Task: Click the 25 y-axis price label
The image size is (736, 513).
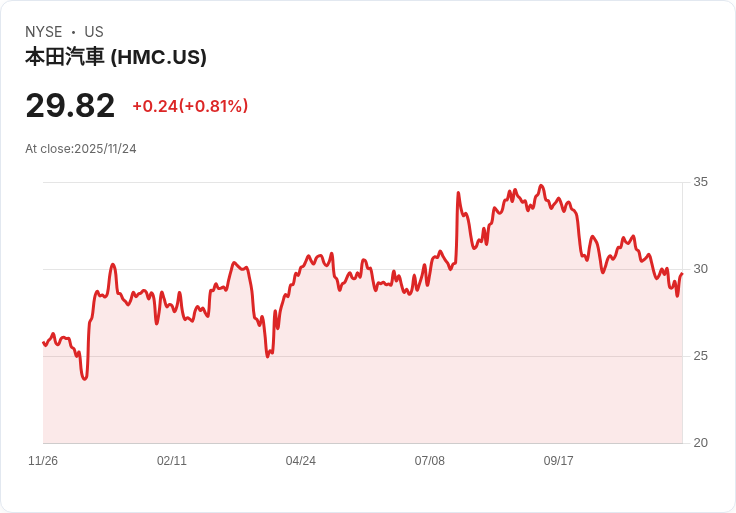Action: coord(701,356)
